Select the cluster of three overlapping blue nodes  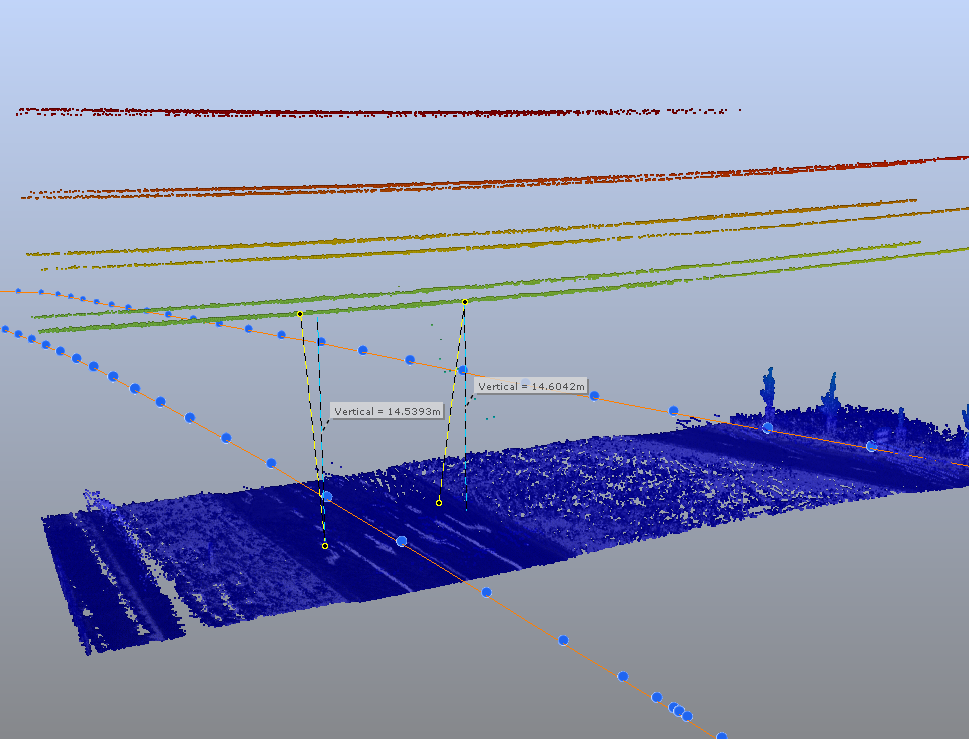coord(680,711)
